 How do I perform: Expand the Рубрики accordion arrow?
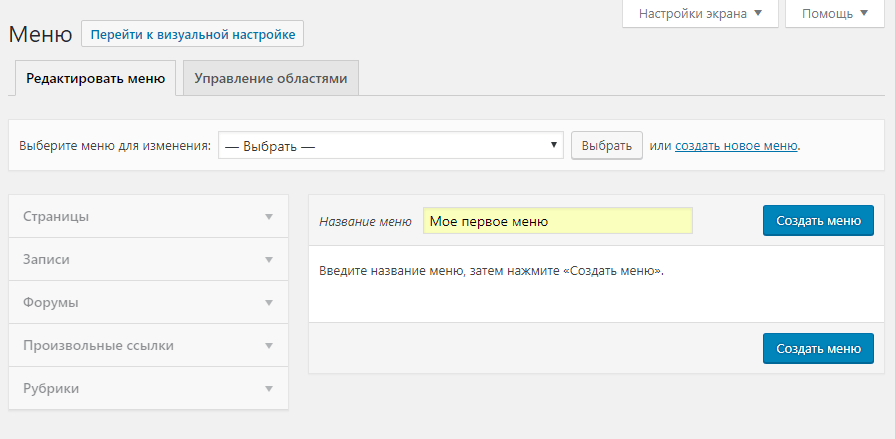point(268,389)
